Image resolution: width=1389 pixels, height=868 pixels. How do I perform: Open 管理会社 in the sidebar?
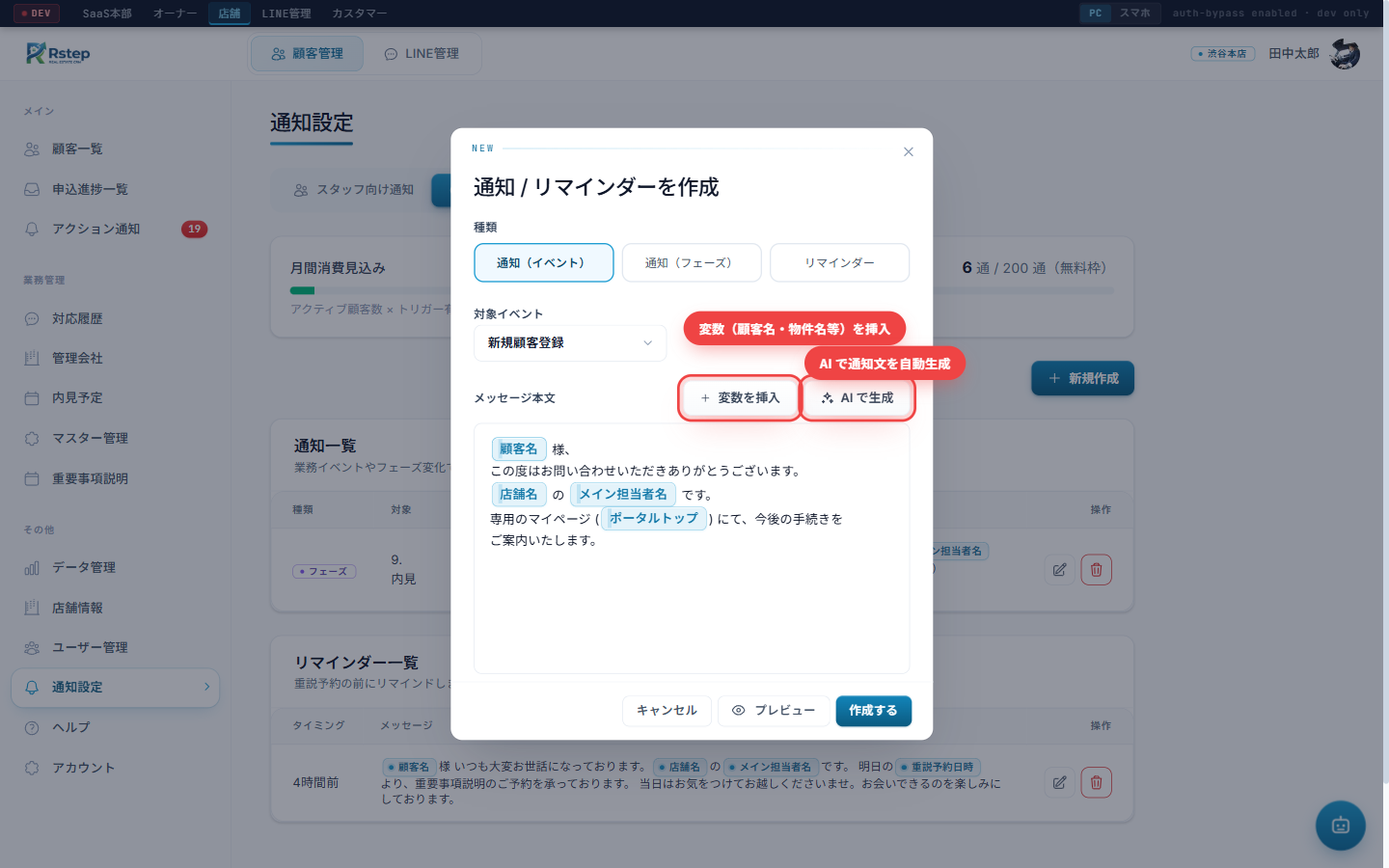click(116, 358)
